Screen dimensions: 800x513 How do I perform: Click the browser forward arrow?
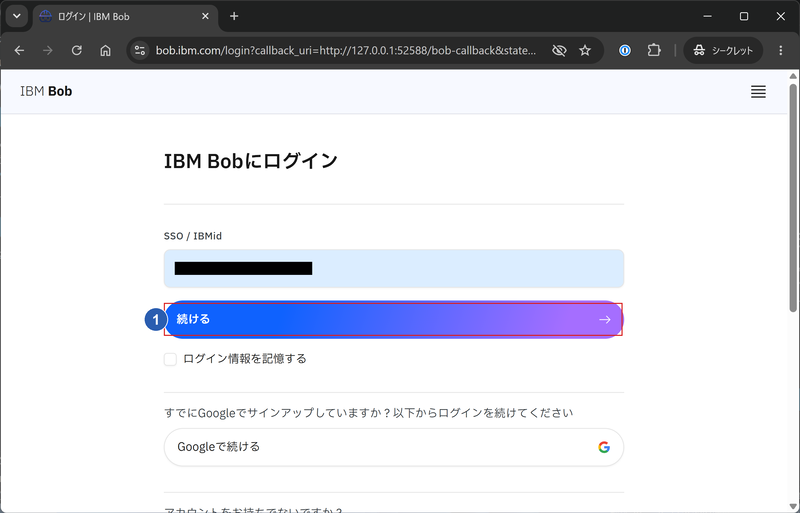point(48,51)
